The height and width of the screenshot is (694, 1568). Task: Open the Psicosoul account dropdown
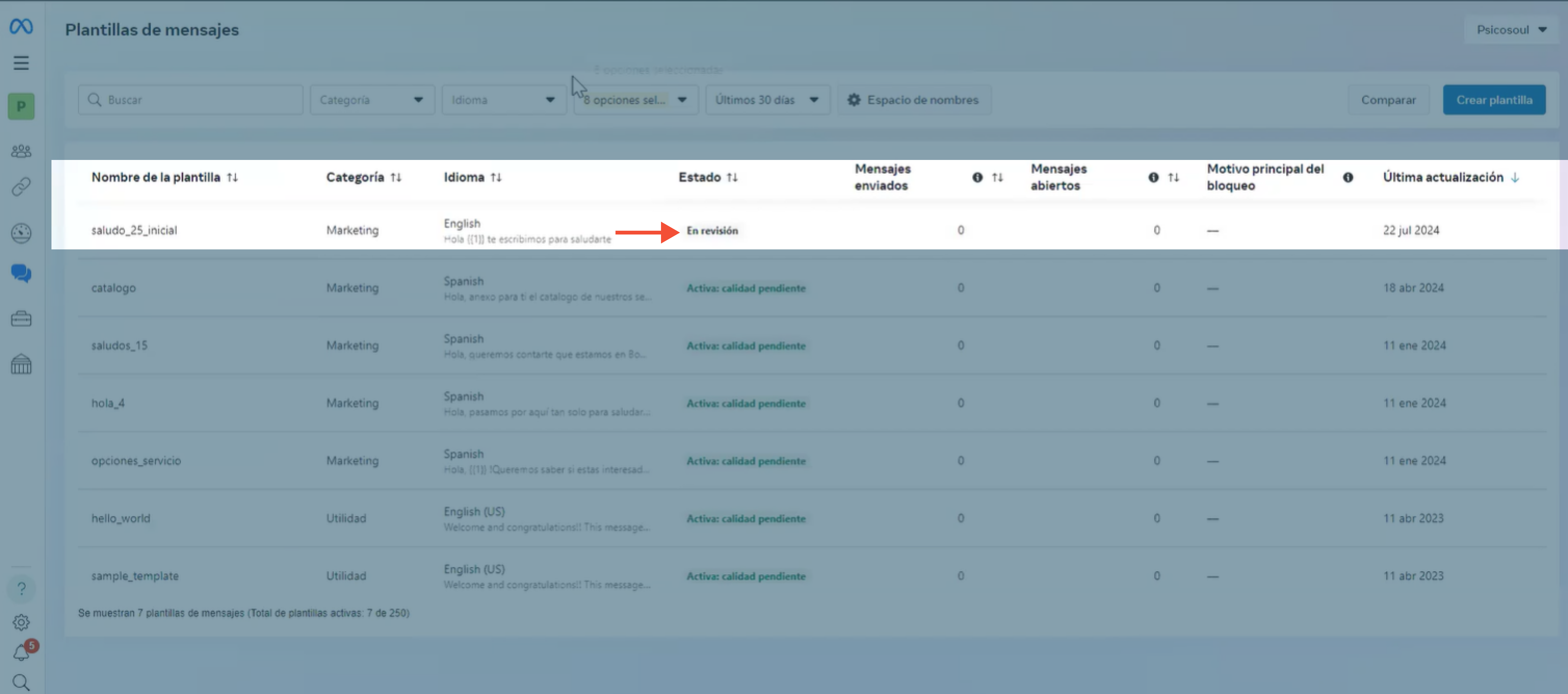(1511, 30)
